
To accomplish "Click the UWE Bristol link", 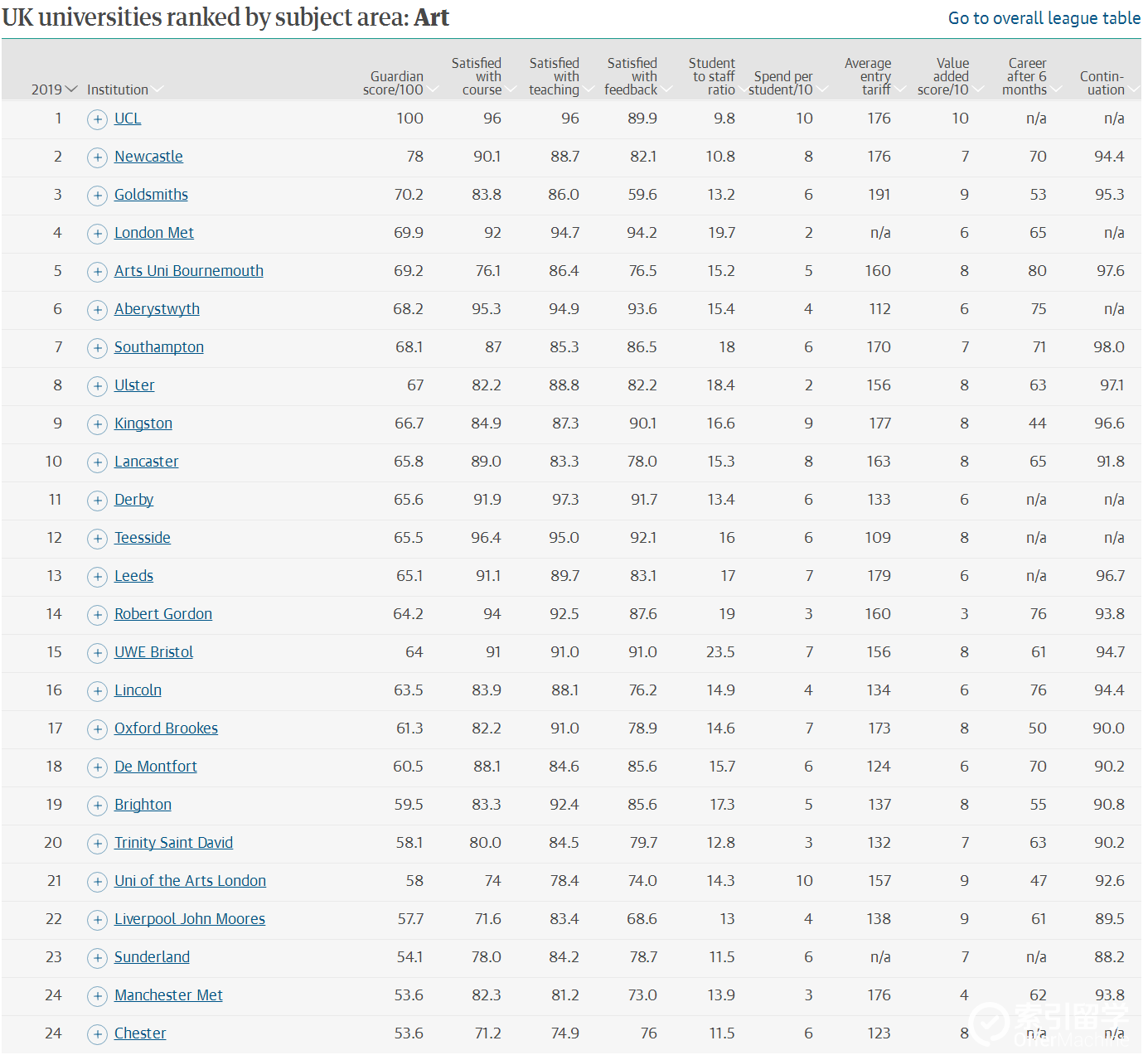I will coord(154,652).
